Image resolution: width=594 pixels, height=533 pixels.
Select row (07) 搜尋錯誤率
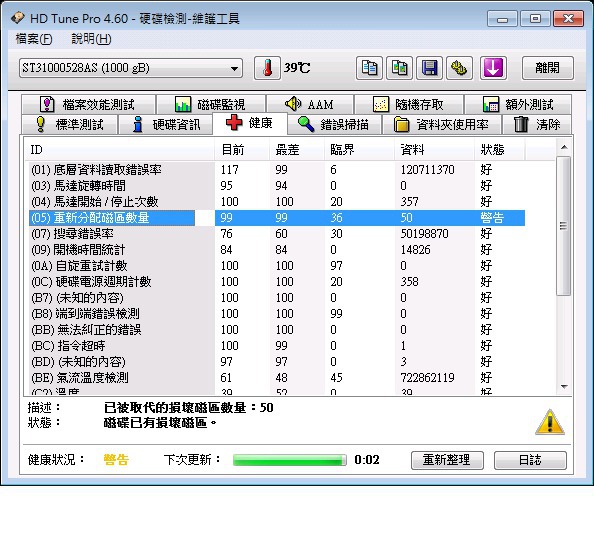277,234
